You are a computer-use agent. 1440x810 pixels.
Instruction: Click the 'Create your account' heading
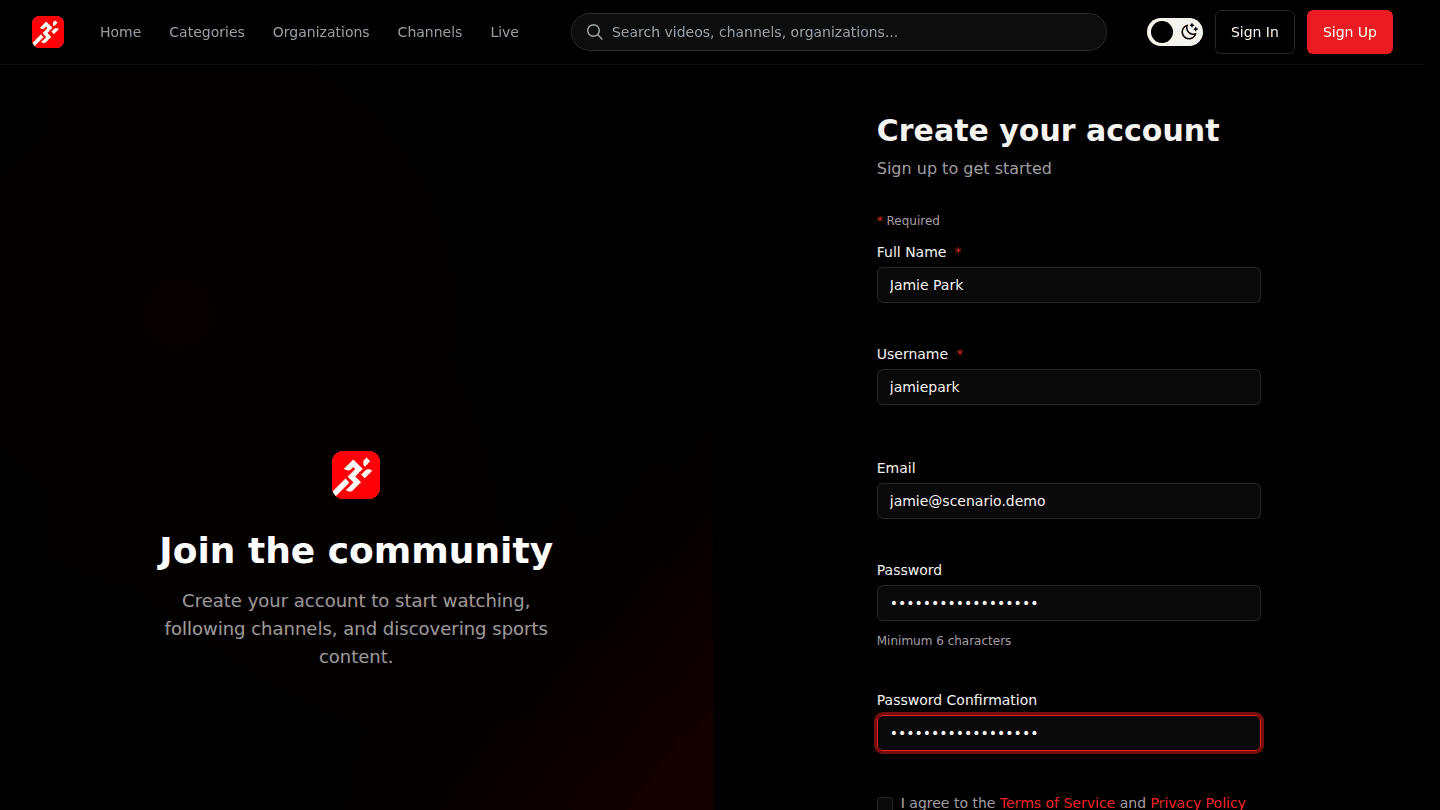point(1048,130)
